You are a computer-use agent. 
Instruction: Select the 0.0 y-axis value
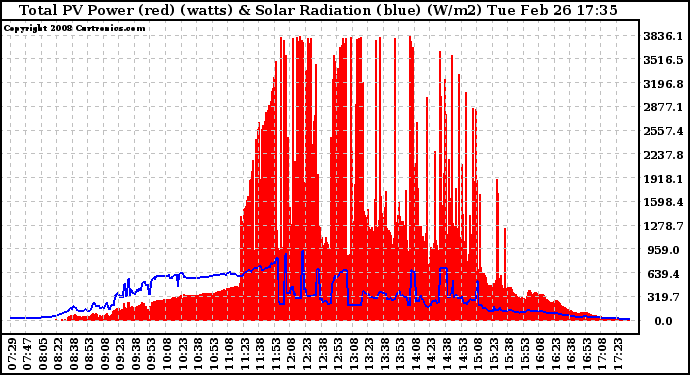pyautogui.click(x=664, y=321)
